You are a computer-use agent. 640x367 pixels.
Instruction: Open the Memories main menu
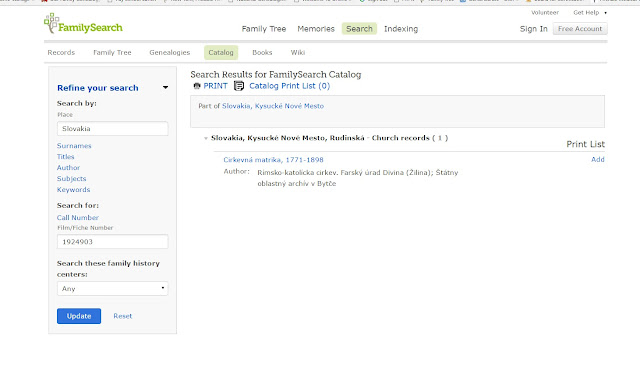tap(316, 29)
